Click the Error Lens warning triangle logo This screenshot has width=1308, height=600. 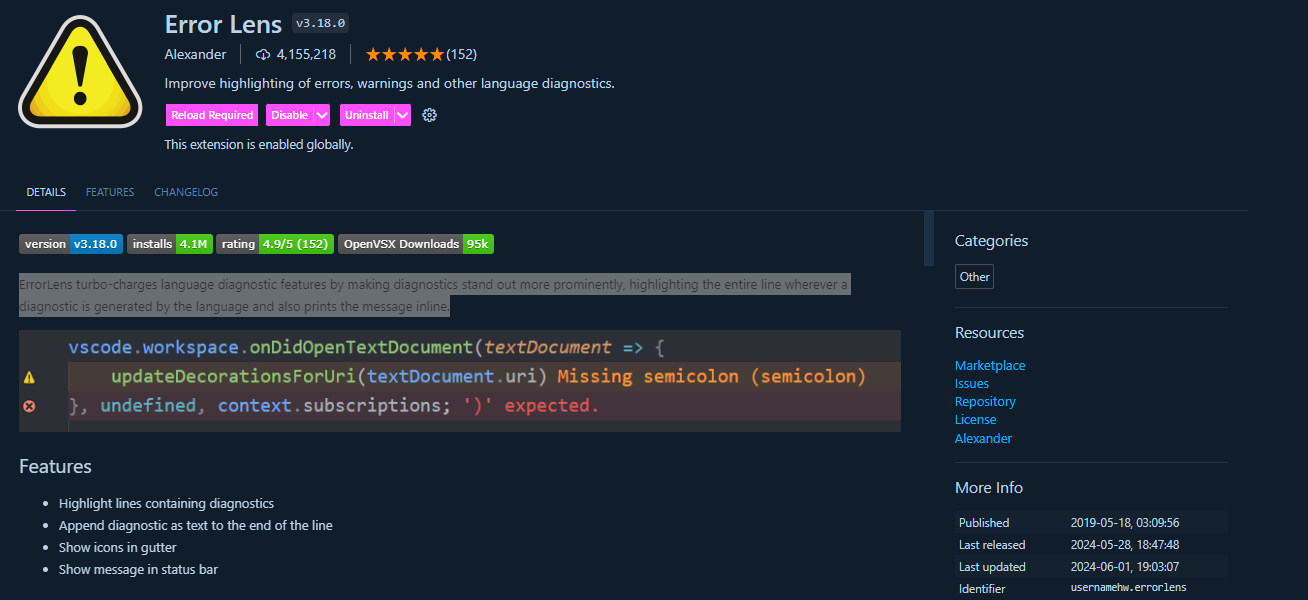click(x=80, y=70)
